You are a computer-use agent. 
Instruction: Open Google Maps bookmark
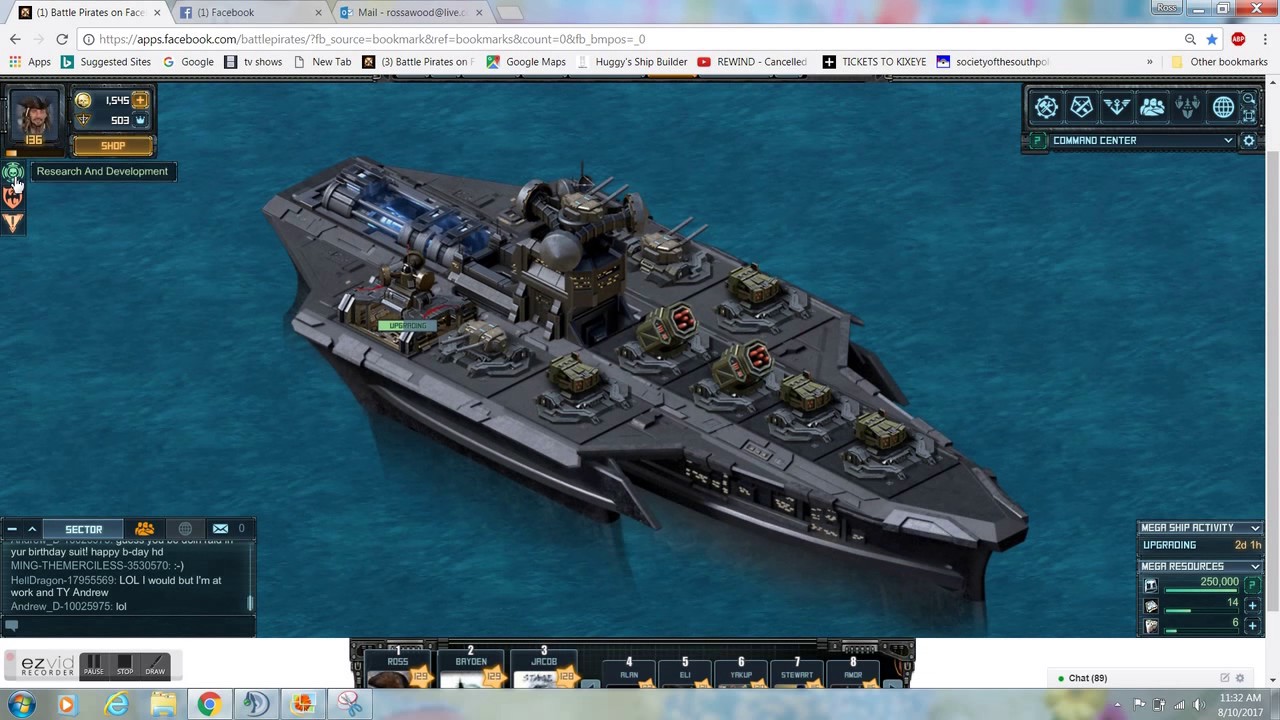pos(526,62)
